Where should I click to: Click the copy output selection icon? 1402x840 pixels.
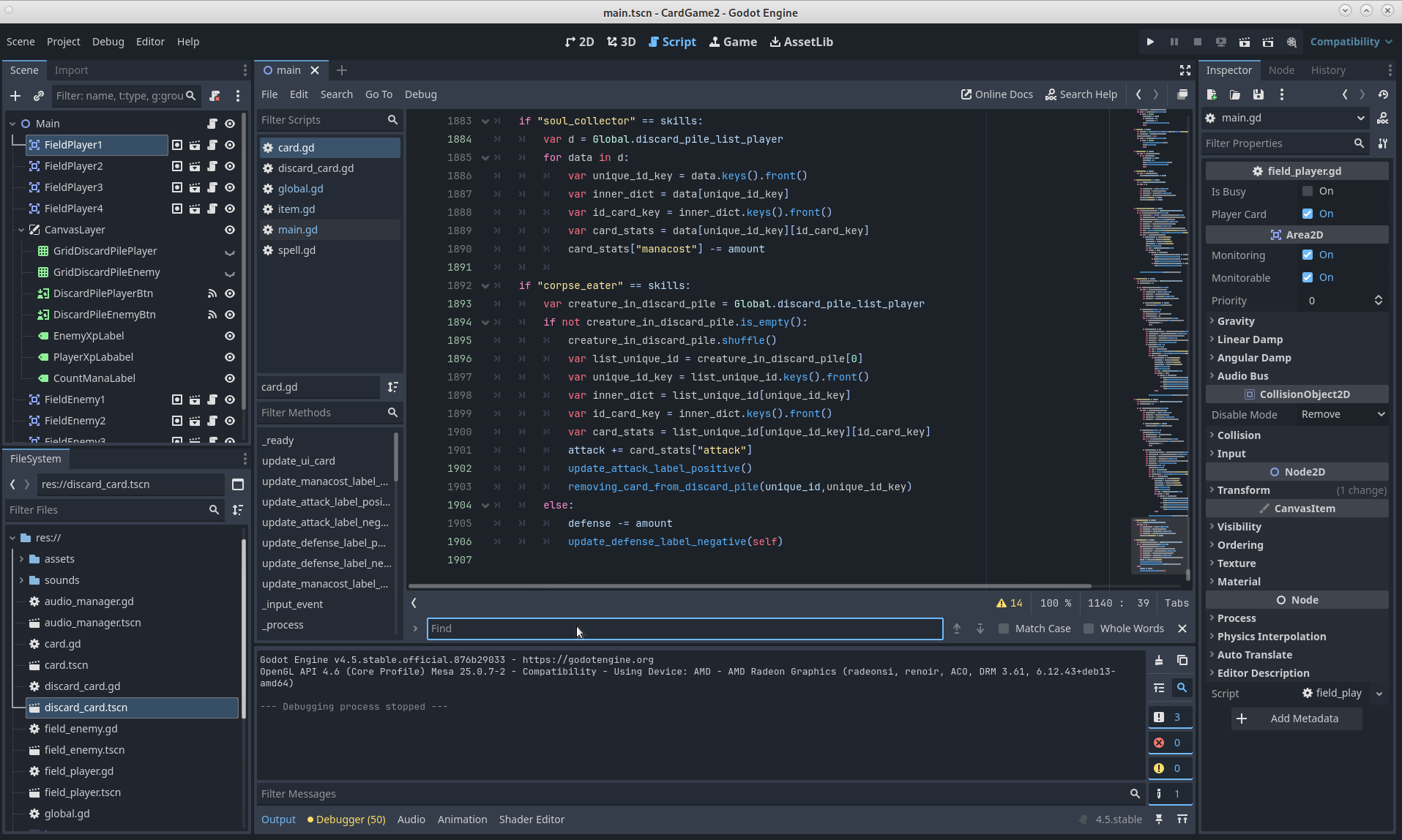(1182, 660)
